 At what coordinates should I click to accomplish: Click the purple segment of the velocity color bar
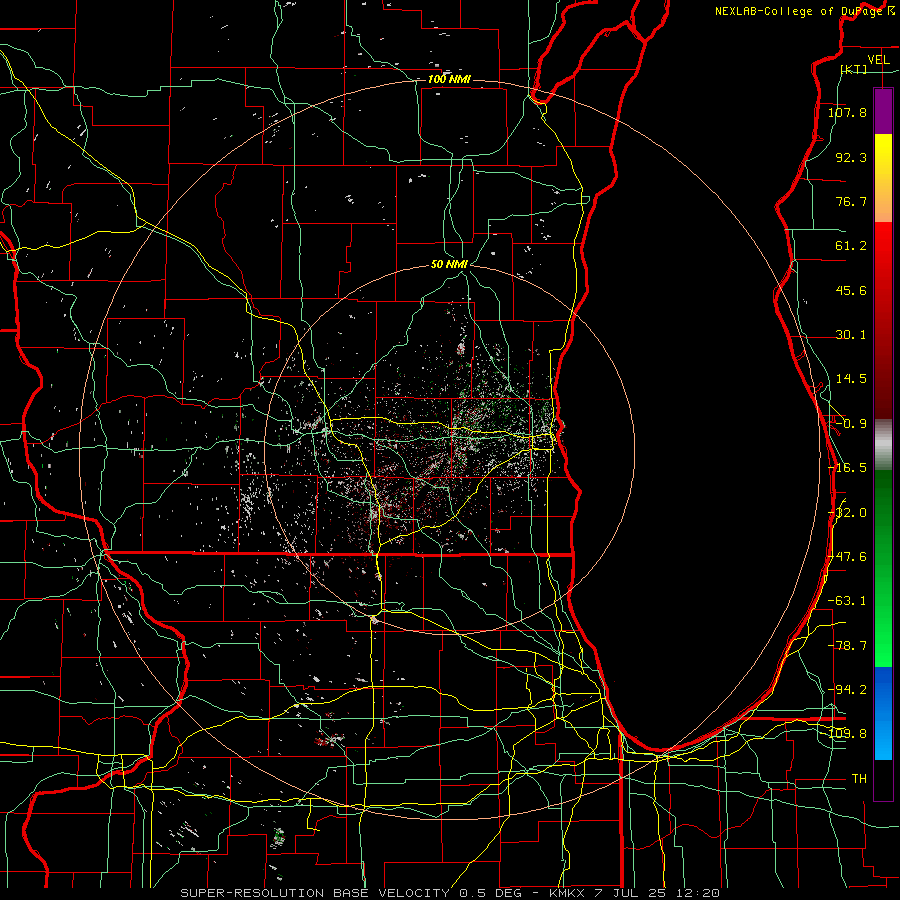(x=883, y=112)
